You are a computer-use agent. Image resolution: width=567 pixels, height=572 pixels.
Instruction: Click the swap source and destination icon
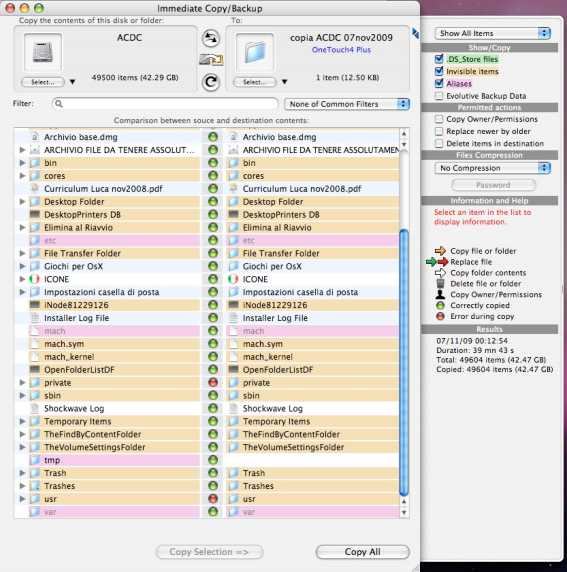click(x=211, y=38)
